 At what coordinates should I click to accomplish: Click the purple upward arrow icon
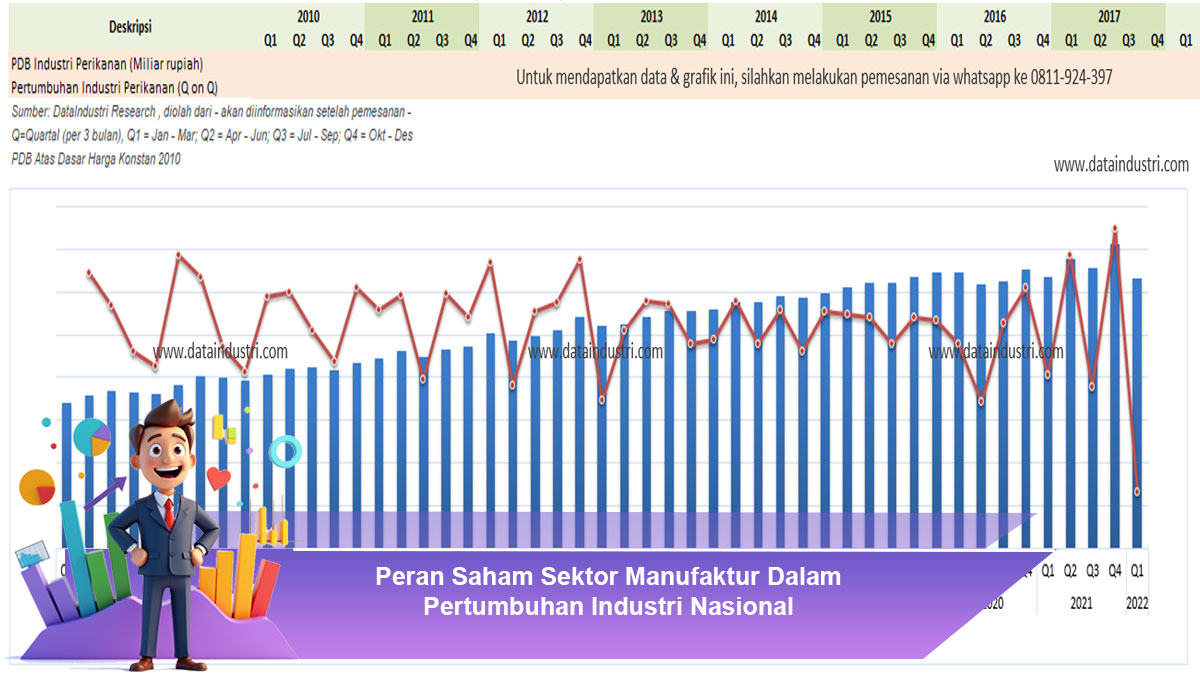[x=106, y=493]
